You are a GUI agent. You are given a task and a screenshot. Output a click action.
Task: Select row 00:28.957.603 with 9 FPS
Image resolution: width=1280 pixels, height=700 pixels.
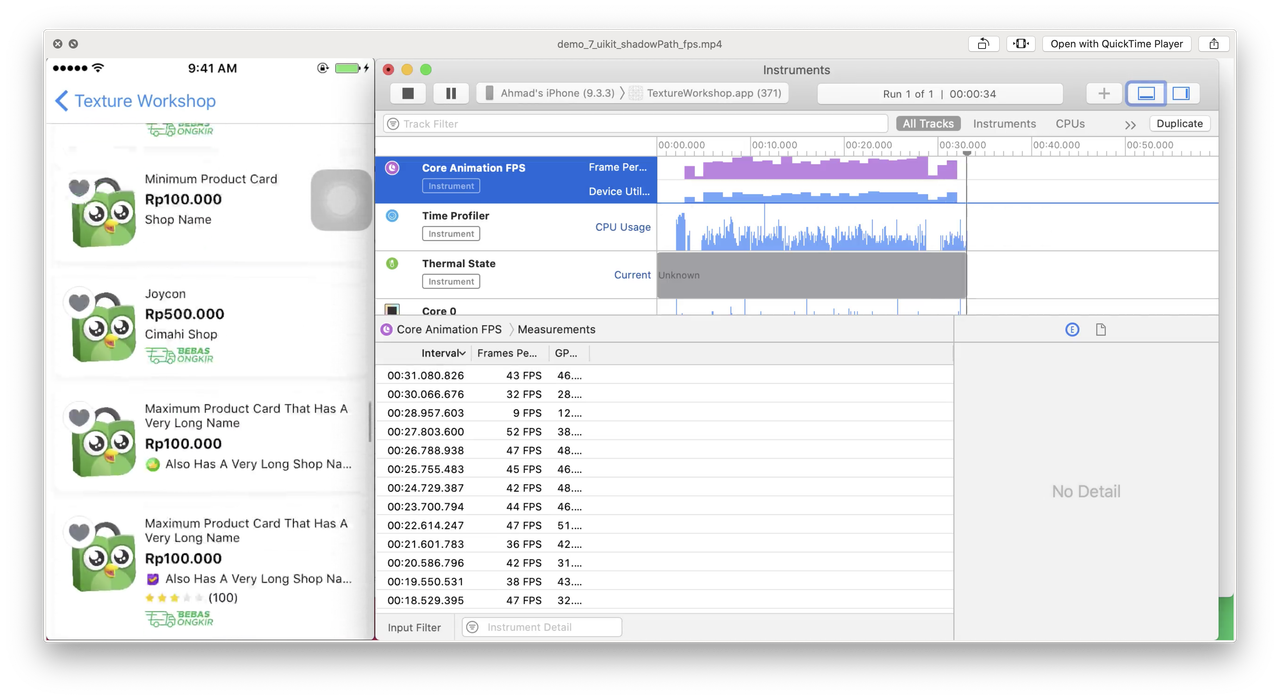click(665, 413)
